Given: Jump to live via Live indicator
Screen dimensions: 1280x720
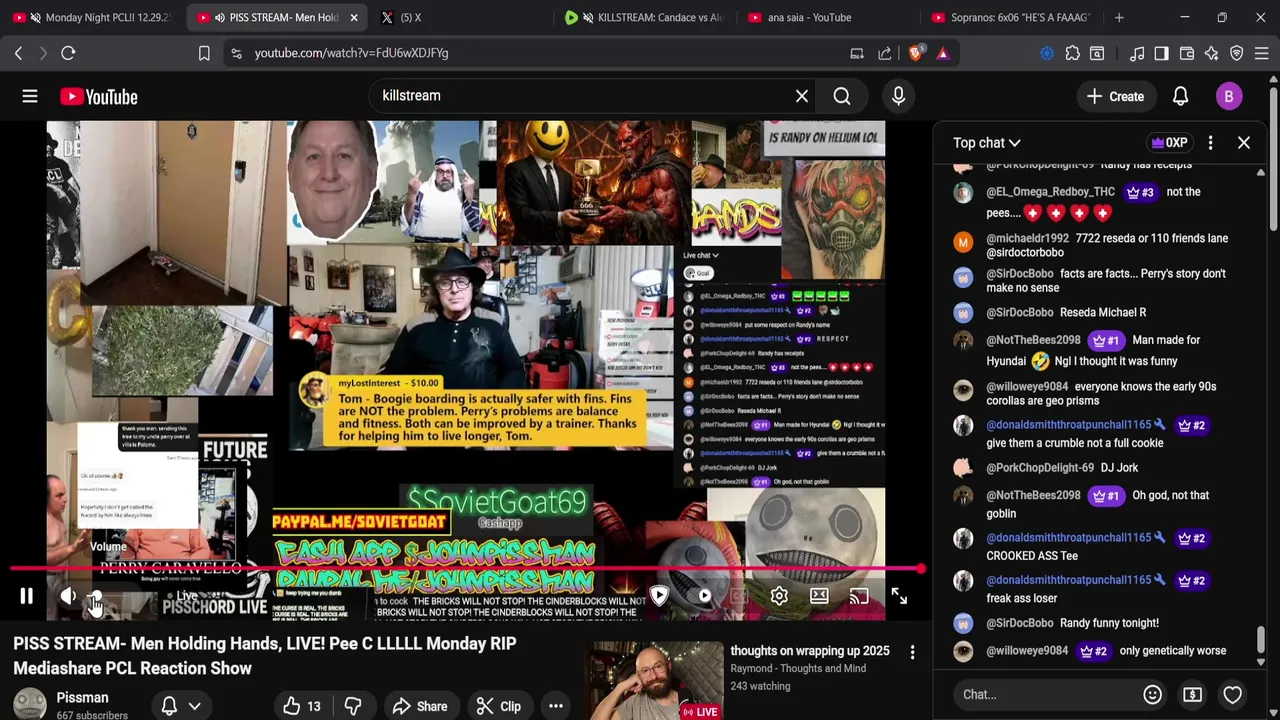Looking at the screenshot, I should click(186, 596).
